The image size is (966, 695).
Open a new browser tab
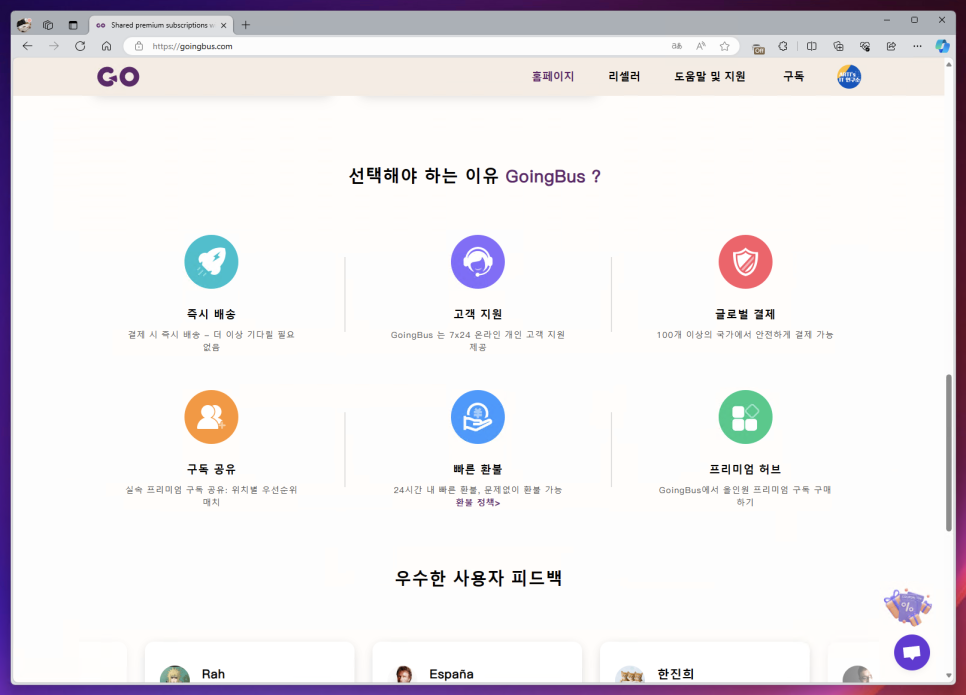point(246,25)
